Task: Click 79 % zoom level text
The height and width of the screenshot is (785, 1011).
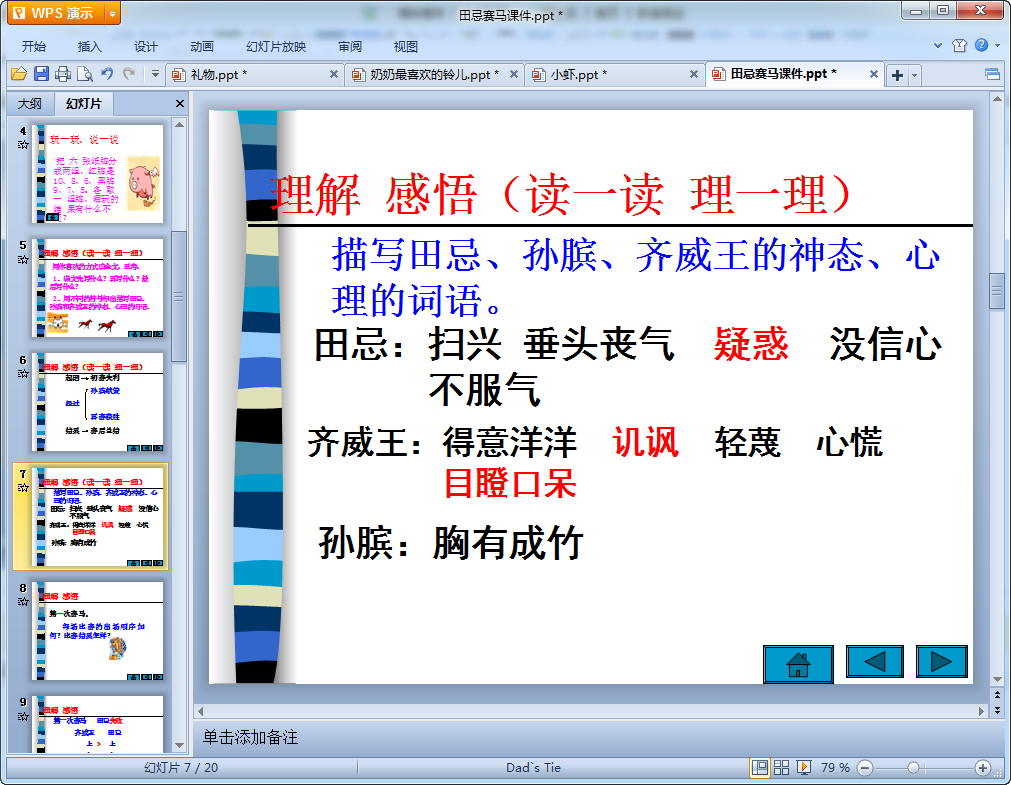Action: tap(835, 768)
